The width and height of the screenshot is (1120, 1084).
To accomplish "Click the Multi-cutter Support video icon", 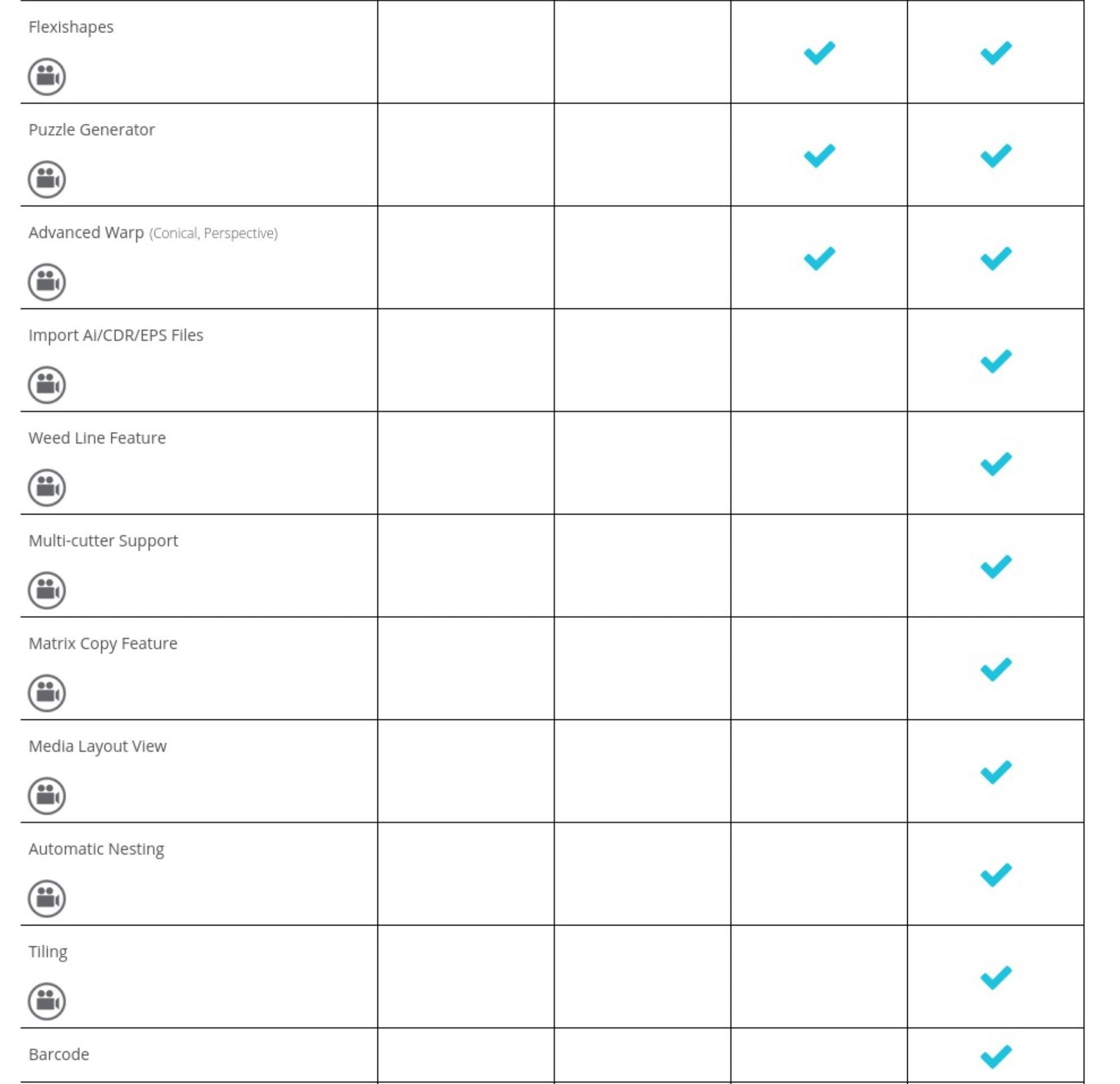I will pyautogui.click(x=47, y=590).
